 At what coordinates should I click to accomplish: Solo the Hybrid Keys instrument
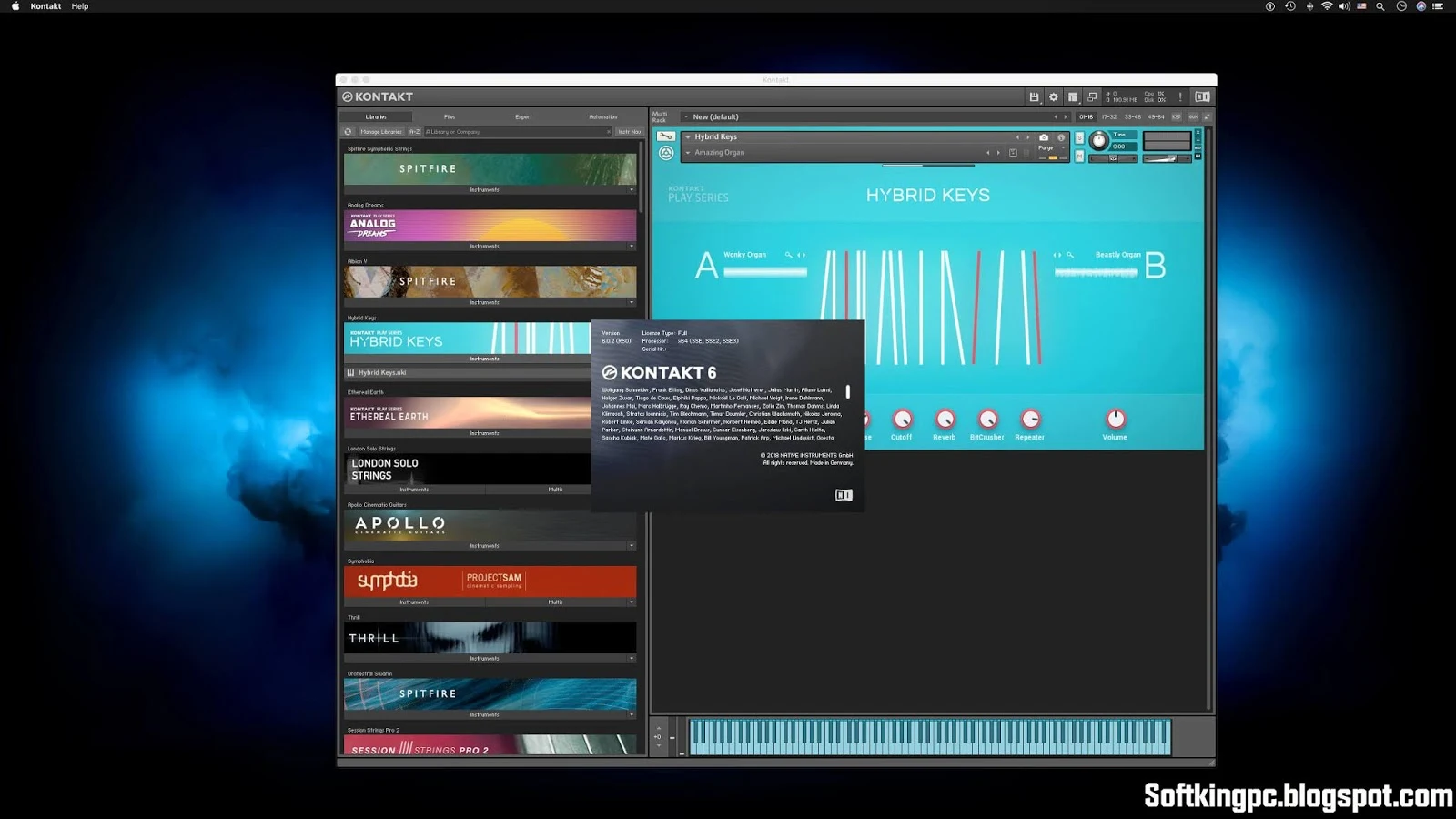coord(1079,138)
